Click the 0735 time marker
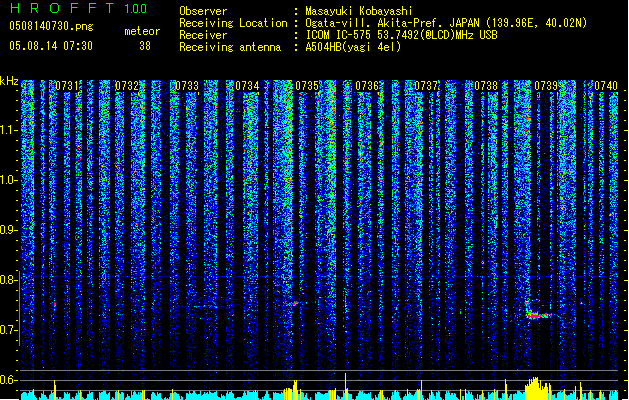This screenshot has width=629, height=400. 307,86
